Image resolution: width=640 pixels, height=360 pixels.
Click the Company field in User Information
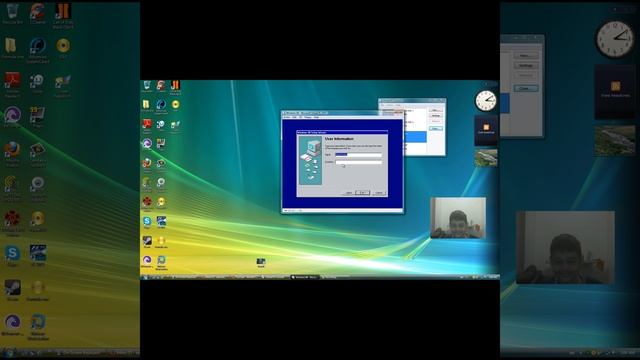point(358,162)
